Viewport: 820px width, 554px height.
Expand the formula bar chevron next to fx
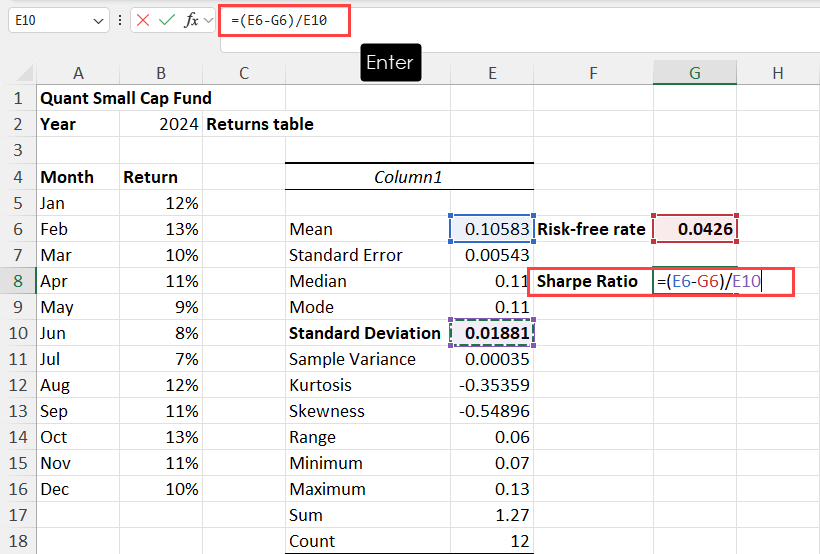(209, 20)
